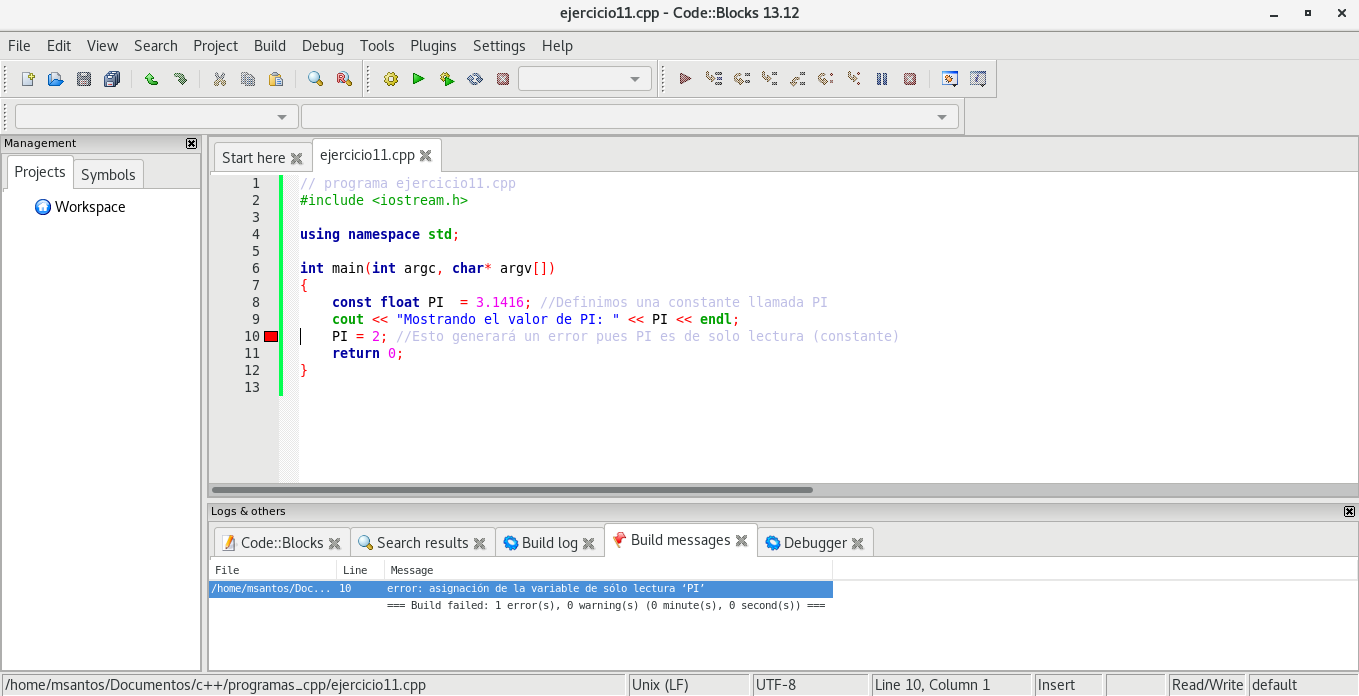Click the New file toolbar icon
This screenshot has height=696, width=1359.
point(28,79)
